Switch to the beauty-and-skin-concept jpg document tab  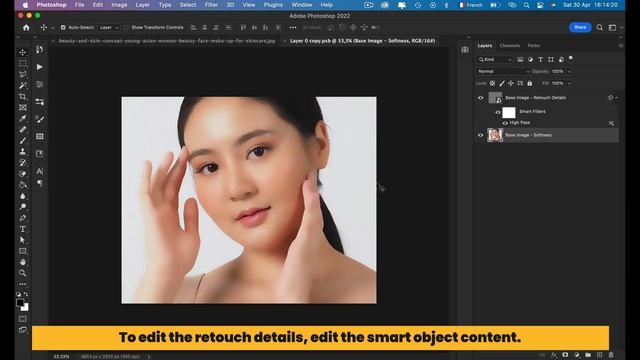tap(167, 41)
